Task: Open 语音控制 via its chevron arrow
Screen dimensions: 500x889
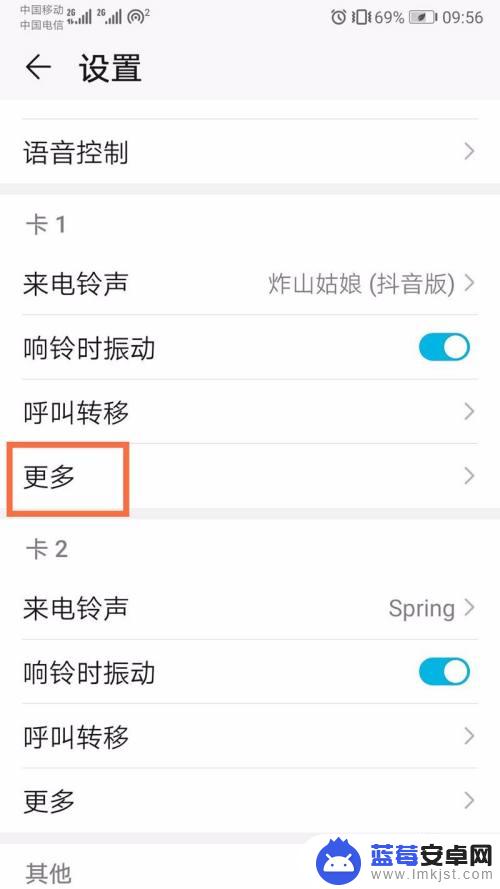Action: pos(469,151)
